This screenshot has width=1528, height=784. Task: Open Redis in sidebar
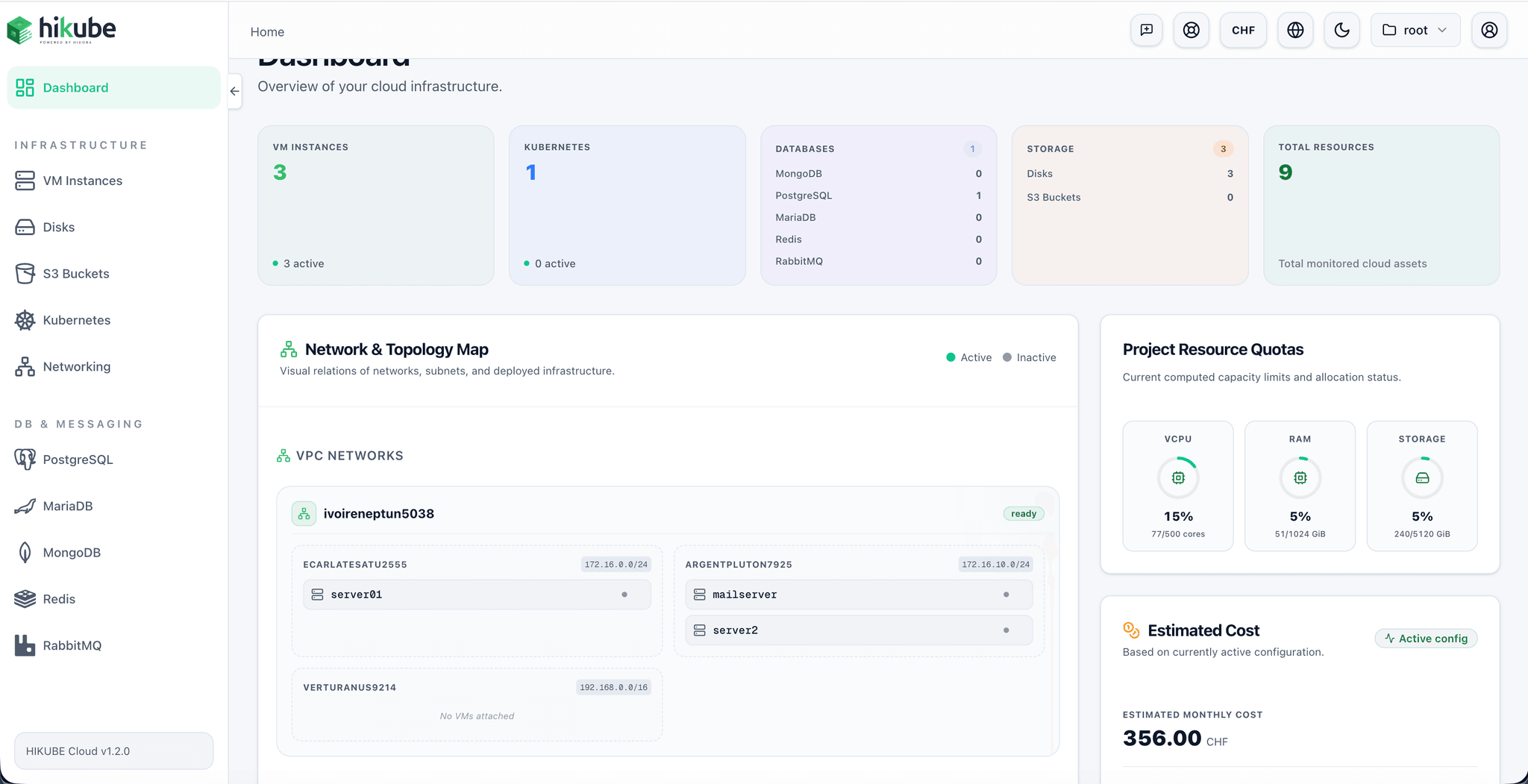[x=113, y=599]
